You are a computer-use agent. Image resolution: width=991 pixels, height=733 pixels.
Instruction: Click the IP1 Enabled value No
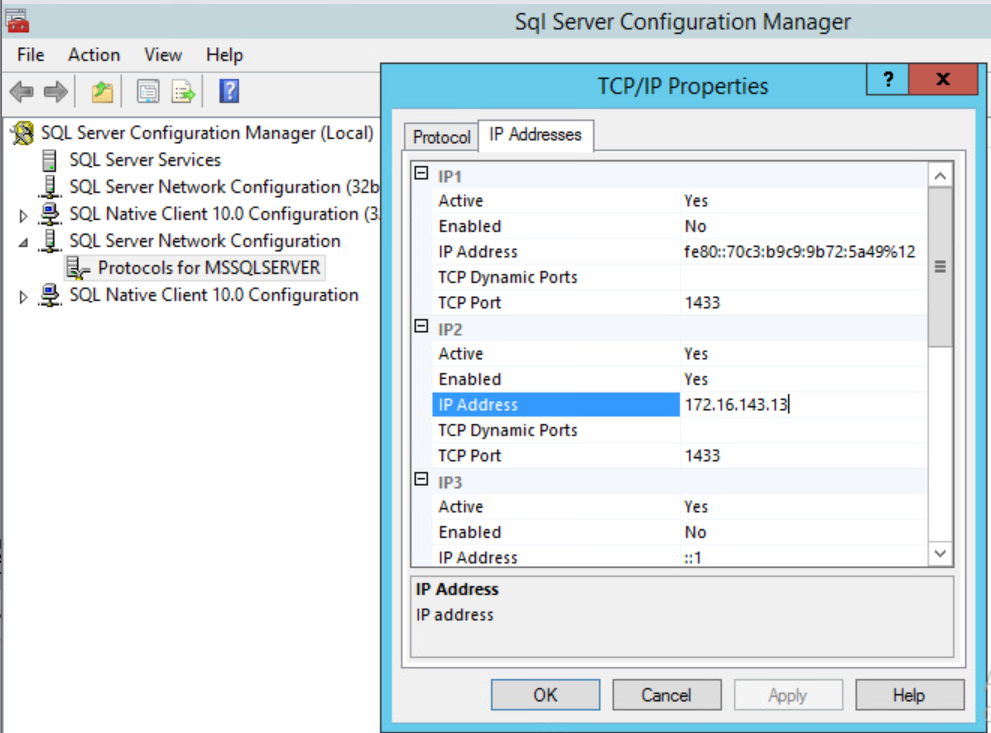(803, 226)
